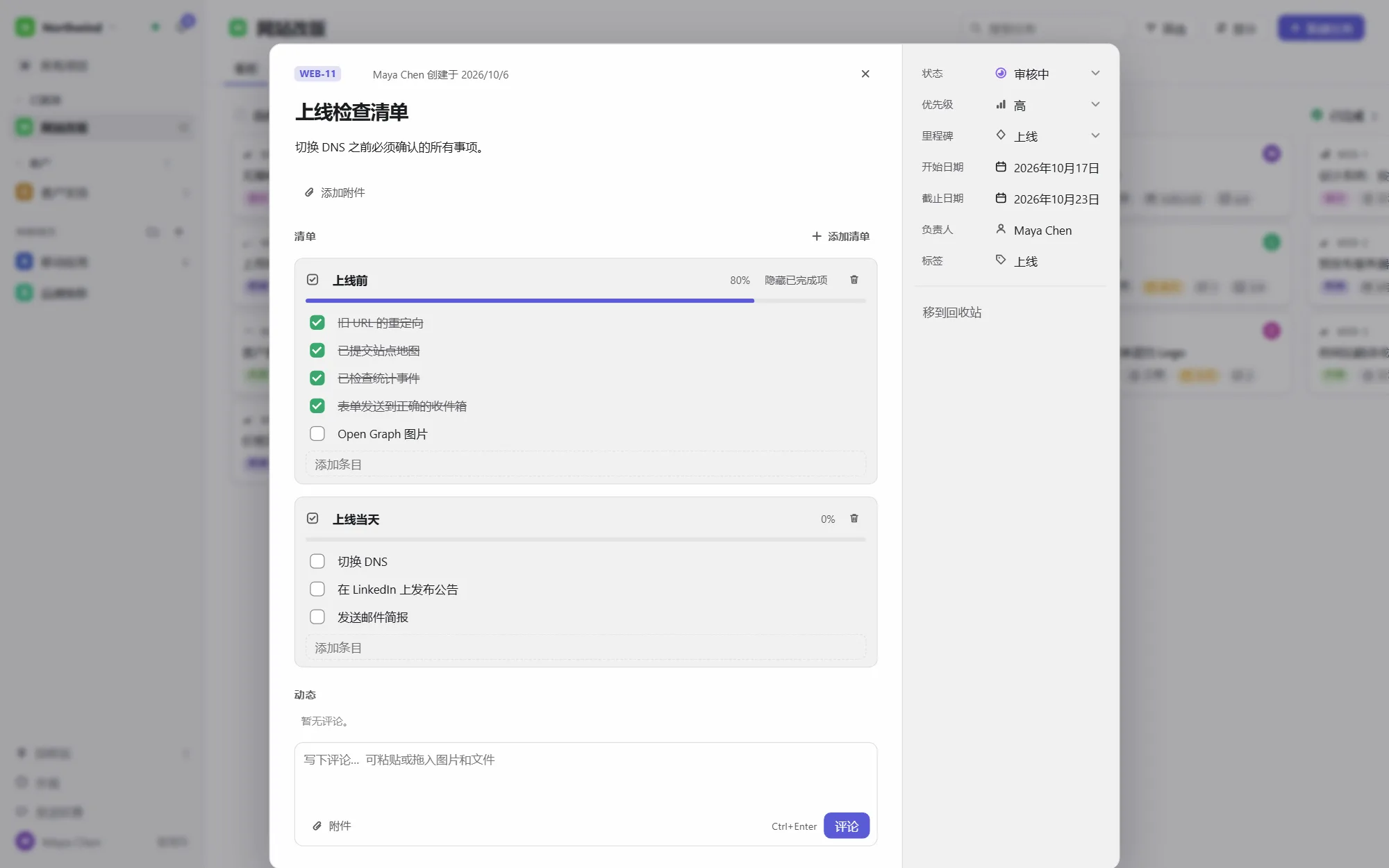Click the plus icon for 添加清单
The image size is (1389, 868).
click(x=817, y=236)
